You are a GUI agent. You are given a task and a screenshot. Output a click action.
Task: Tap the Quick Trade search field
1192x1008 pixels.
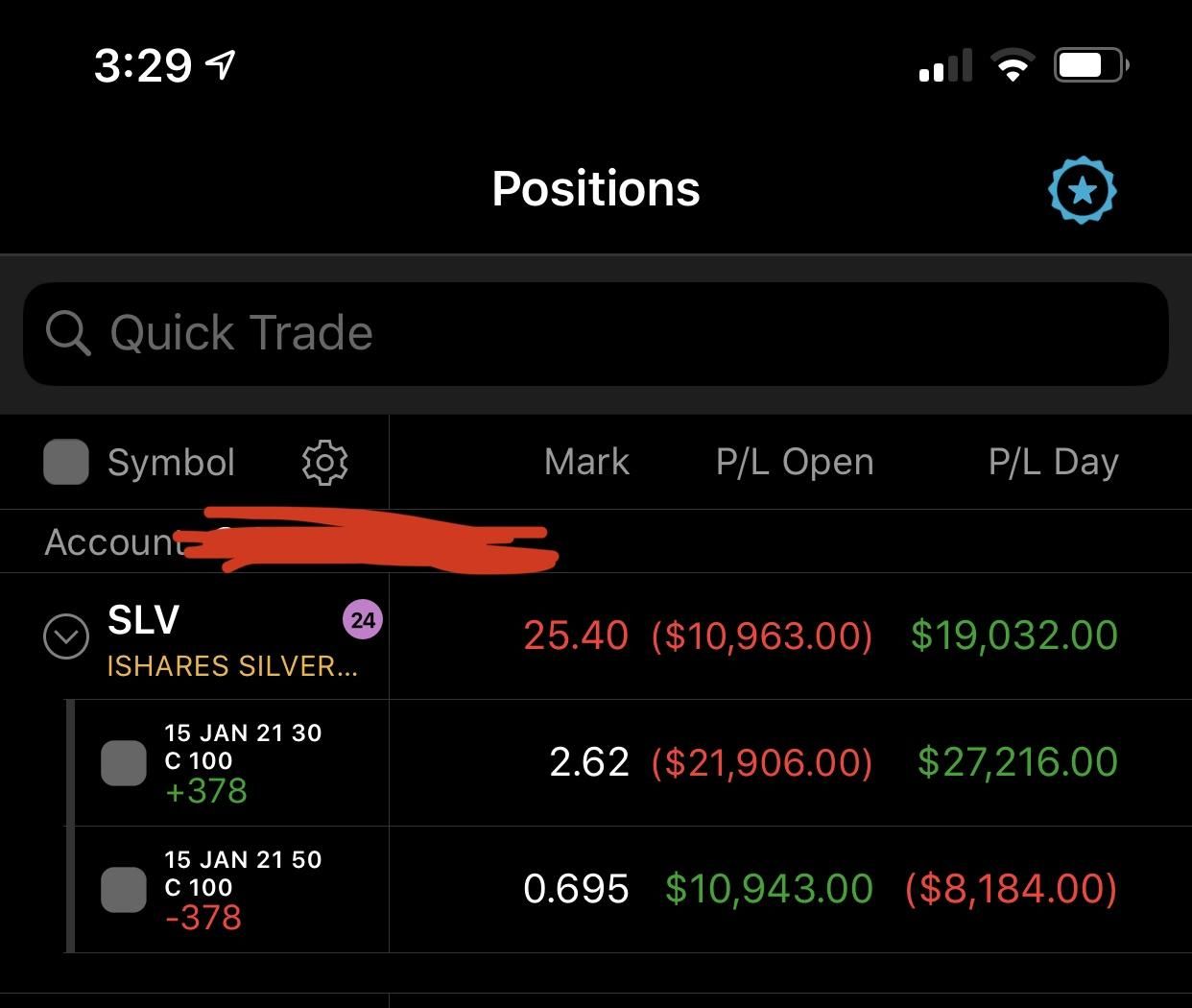coord(596,333)
